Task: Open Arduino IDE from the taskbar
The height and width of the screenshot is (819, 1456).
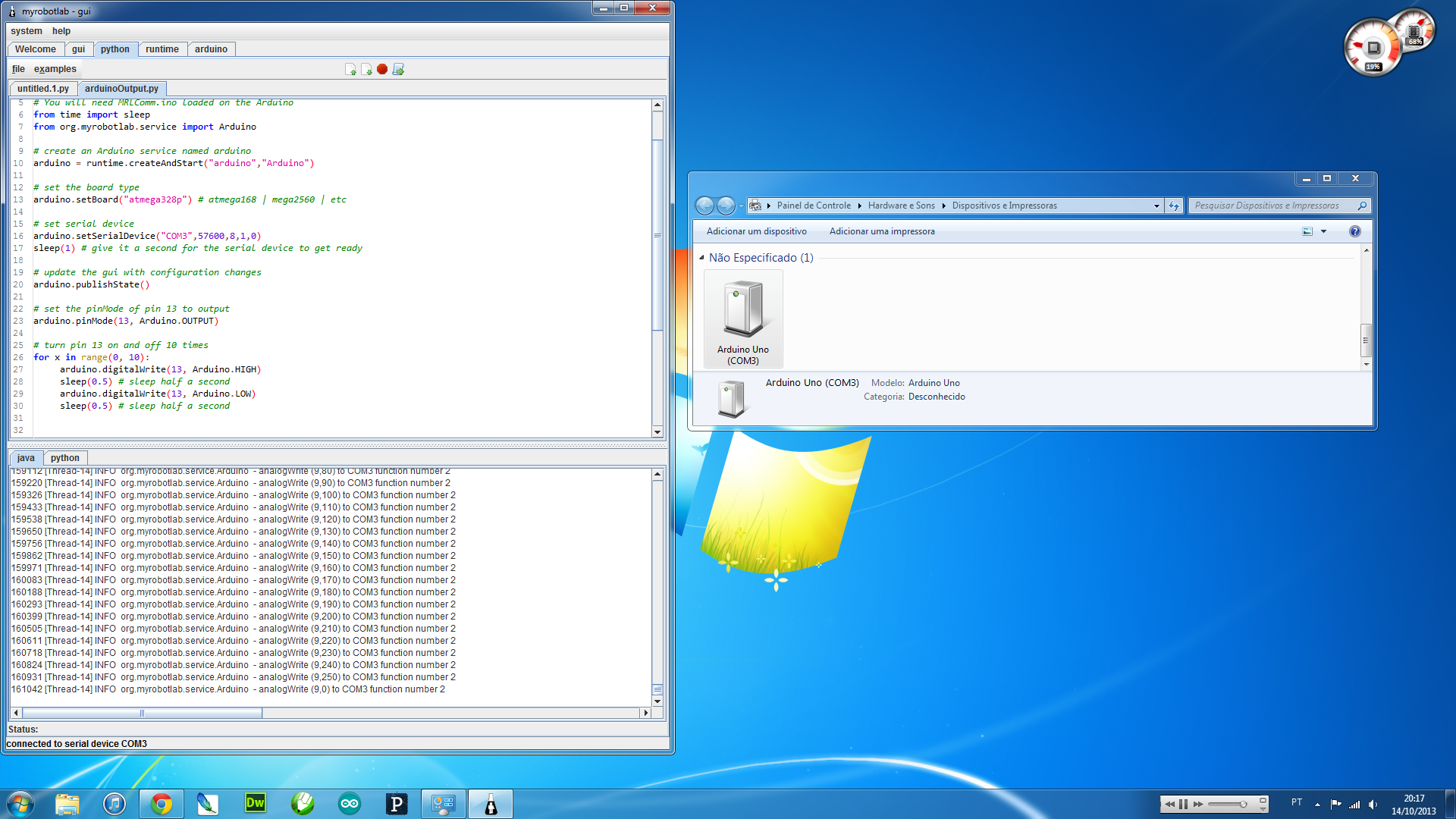Action: pyautogui.click(x=350, y=804)
